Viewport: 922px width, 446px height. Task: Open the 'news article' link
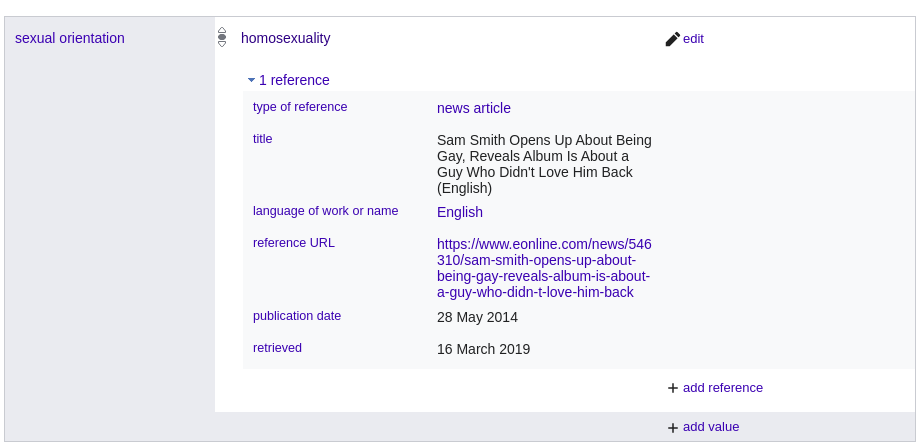473,108
